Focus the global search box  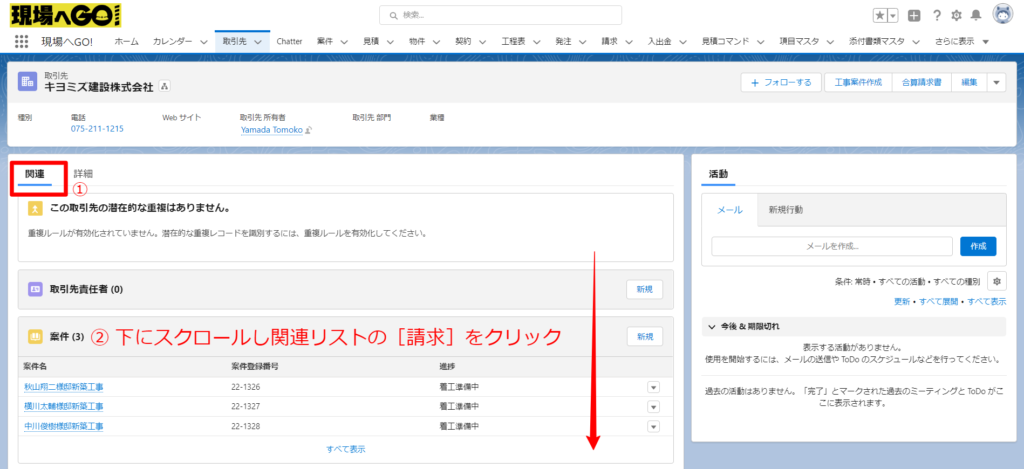pos(500,14)
